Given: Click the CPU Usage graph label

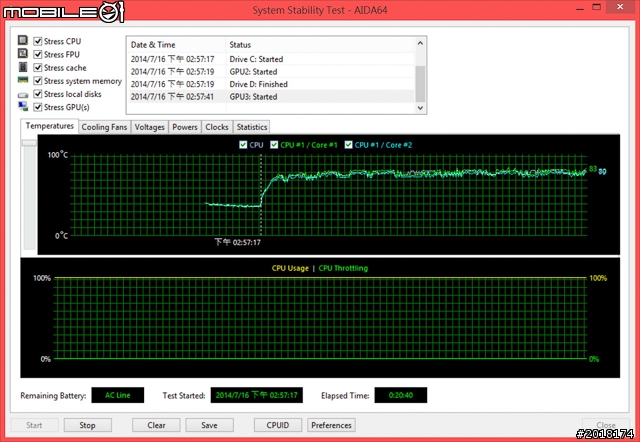Looking at the screenshot, I should (290, 268).
